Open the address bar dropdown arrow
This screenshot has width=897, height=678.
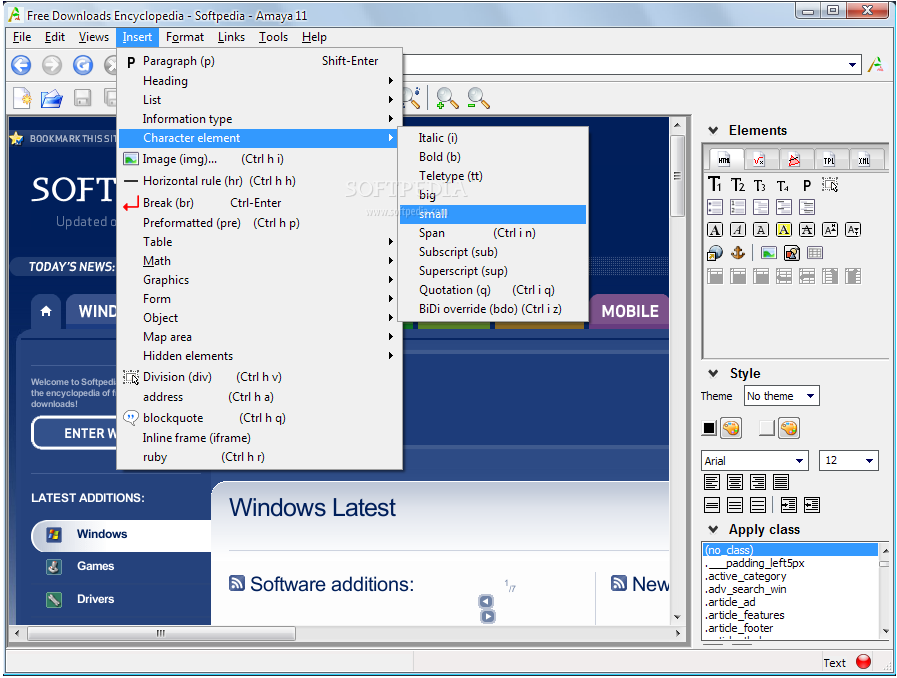click(852, 65)
